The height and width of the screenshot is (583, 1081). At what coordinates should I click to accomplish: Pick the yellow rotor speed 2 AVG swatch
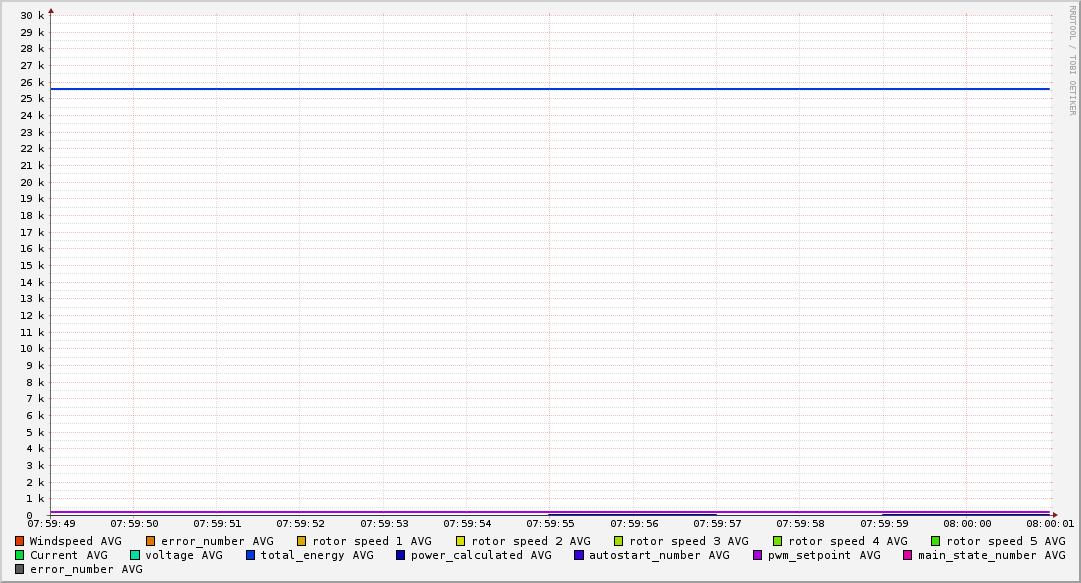pos(460,541)
